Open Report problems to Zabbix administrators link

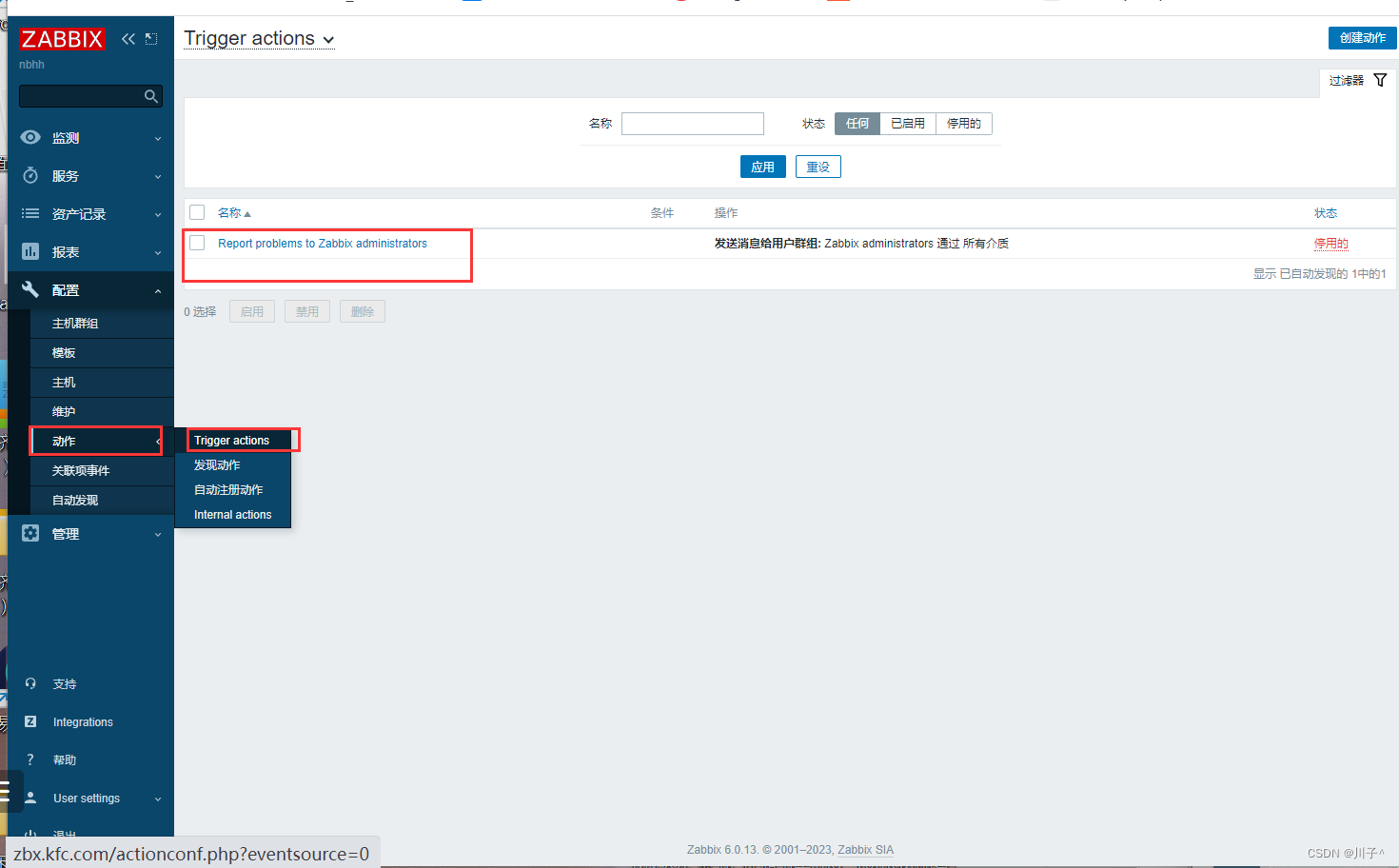point(323,244)
